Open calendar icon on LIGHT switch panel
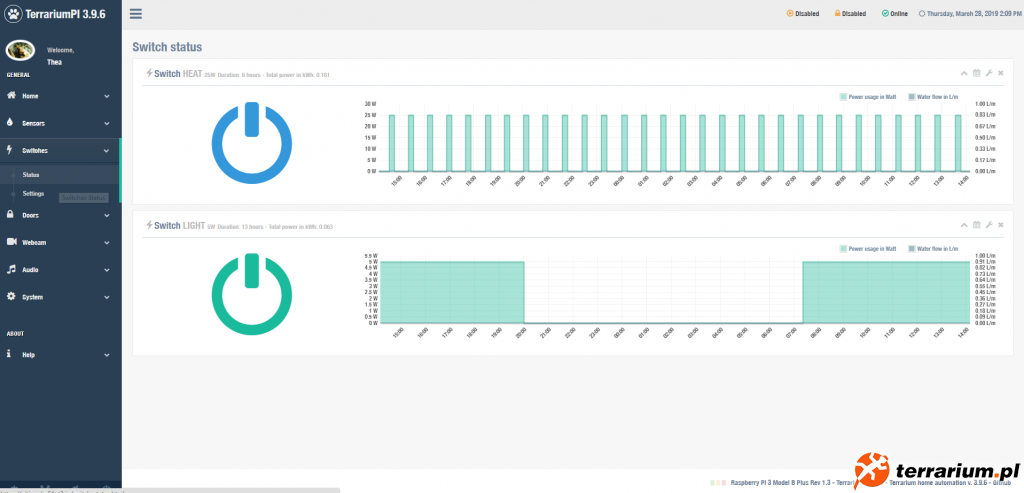The width and height of the screenshot is (1024, 493). (977, 225)
